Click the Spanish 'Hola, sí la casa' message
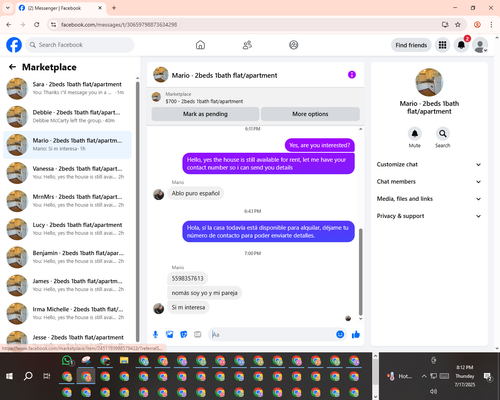 tap(268, 232)
